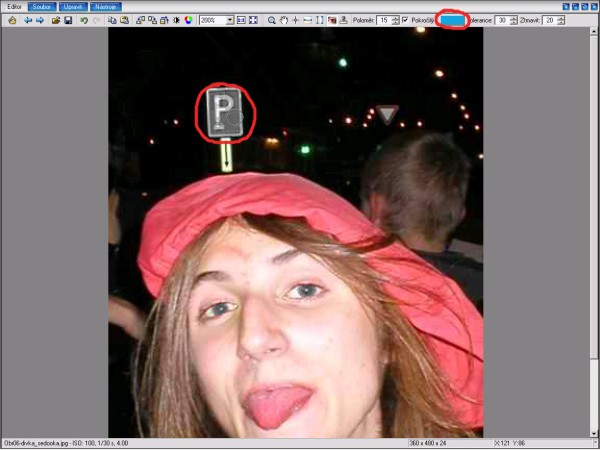600x450 pixels.
Task: Go to the previous image with the left arrow
Action: click(27, 20)
